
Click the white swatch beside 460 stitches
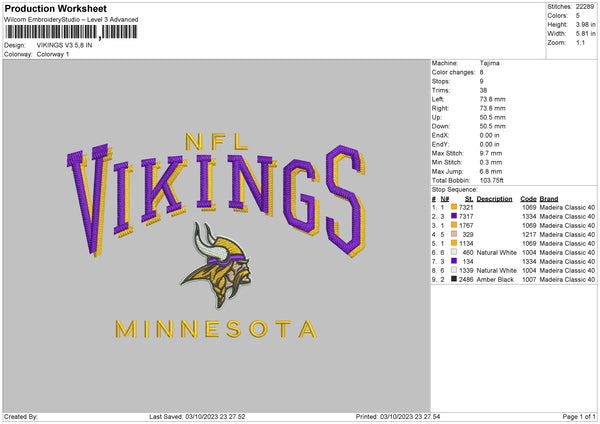point(454,252)
